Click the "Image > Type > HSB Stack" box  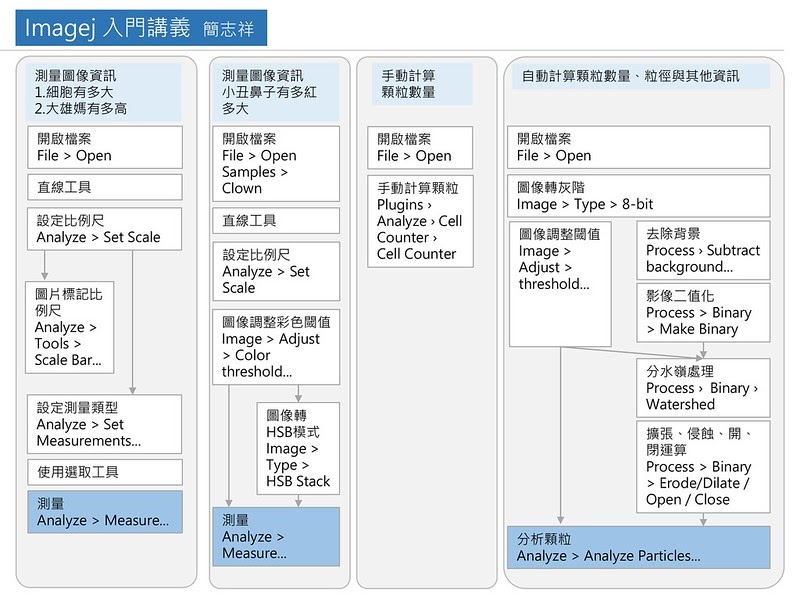click(298, 448)
